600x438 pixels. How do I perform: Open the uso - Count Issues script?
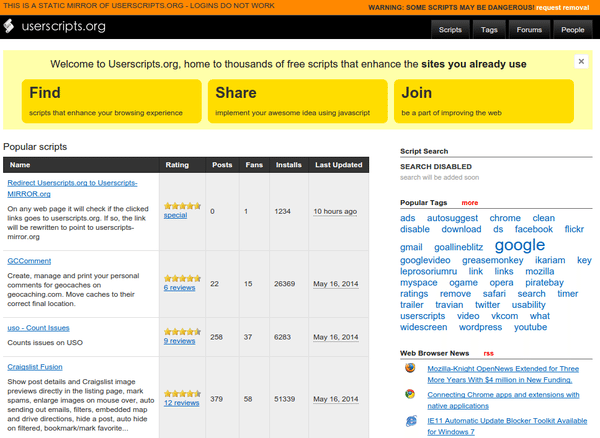click(x=38, y=328)
